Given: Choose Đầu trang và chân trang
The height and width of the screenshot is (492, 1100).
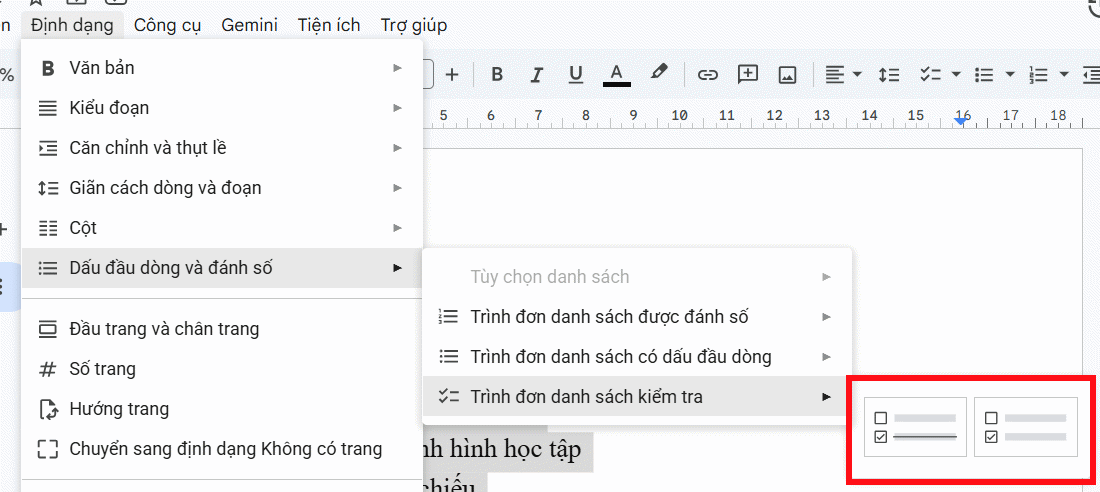Looking at the screenshot, I should click(x=222, y=328).
